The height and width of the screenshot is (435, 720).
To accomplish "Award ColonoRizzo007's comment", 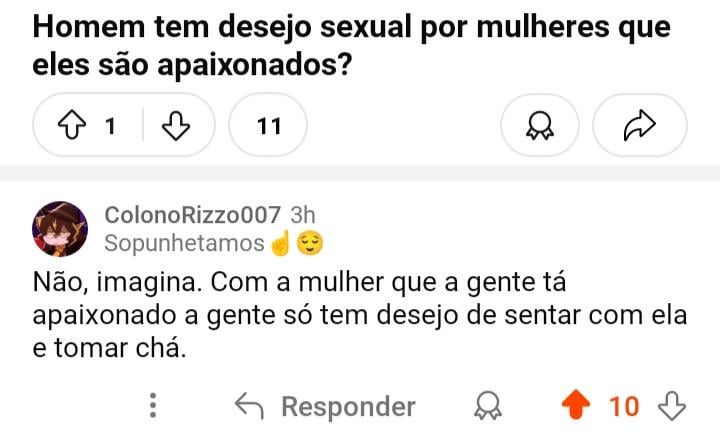I will pos(489,406).
